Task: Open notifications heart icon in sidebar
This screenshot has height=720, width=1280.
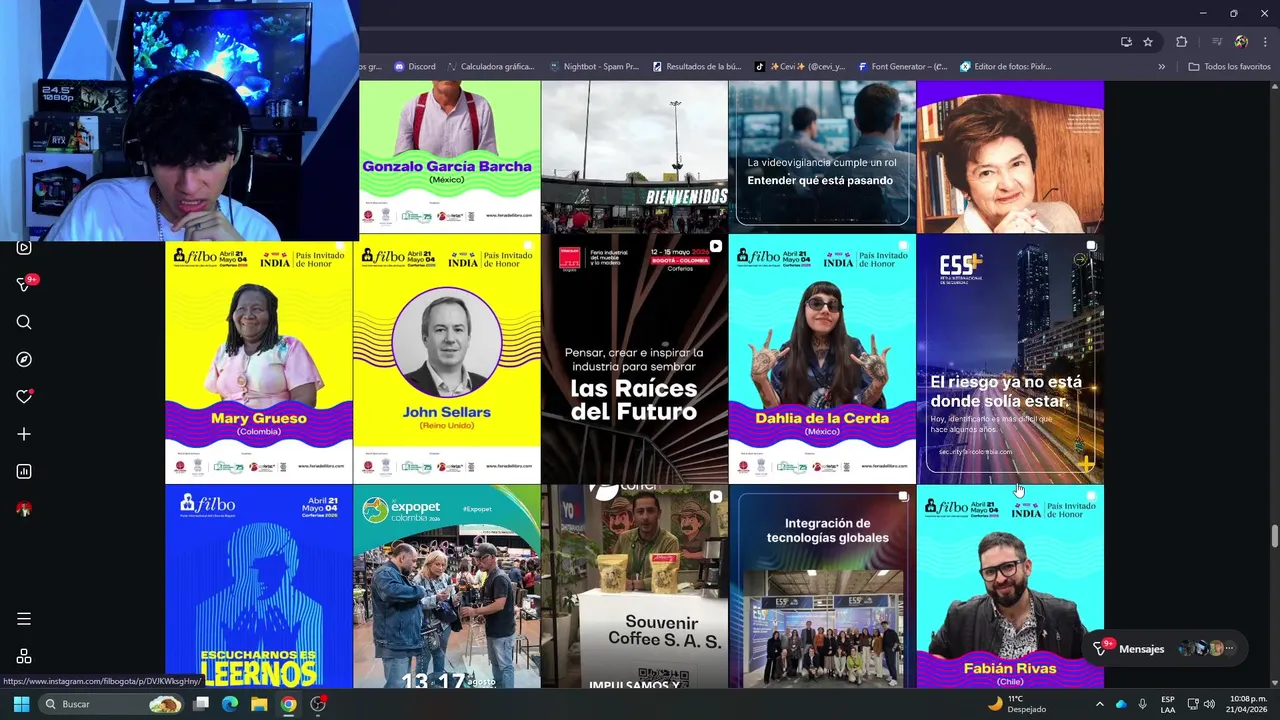Action: click(24, 397)
